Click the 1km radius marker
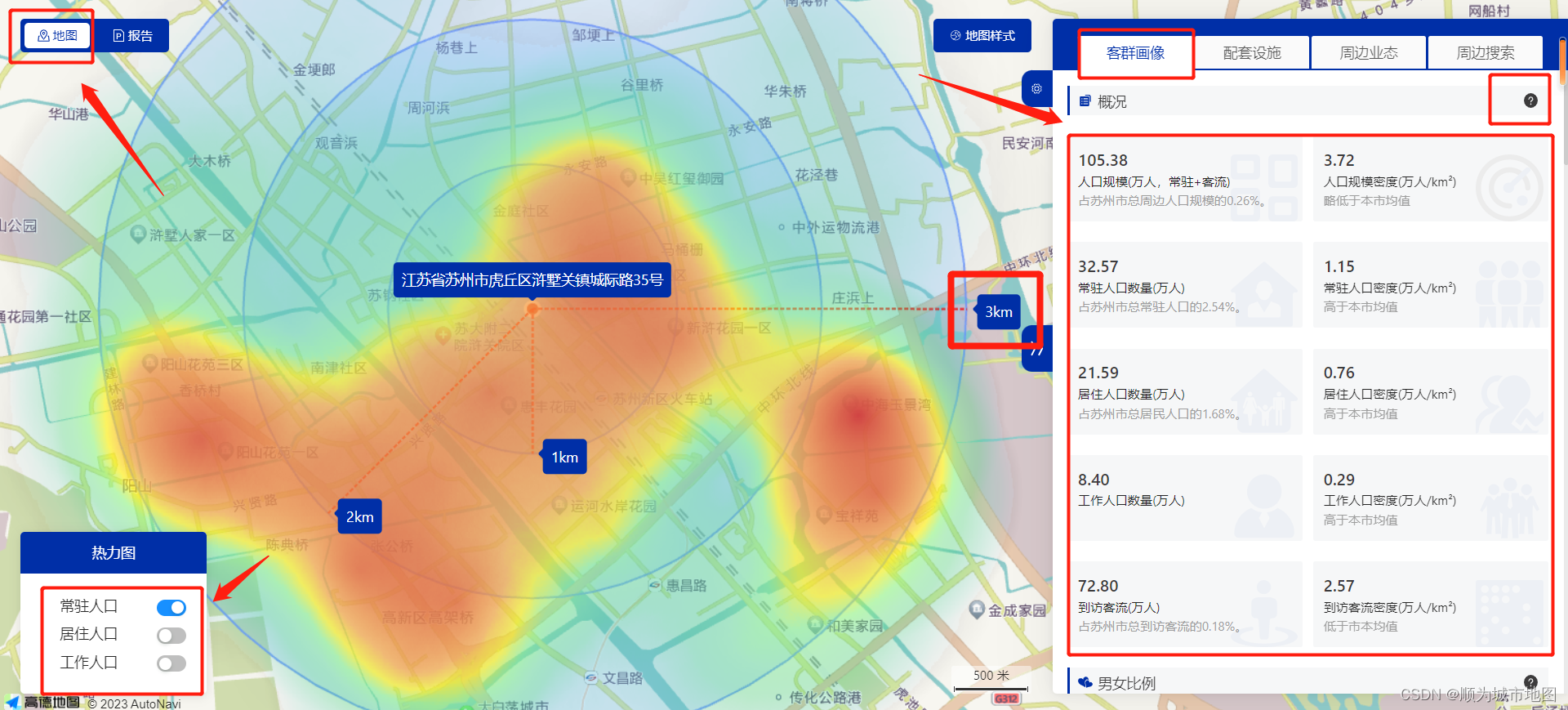The width and height of the screenshot is (1568, 710). tap(564, 457)
